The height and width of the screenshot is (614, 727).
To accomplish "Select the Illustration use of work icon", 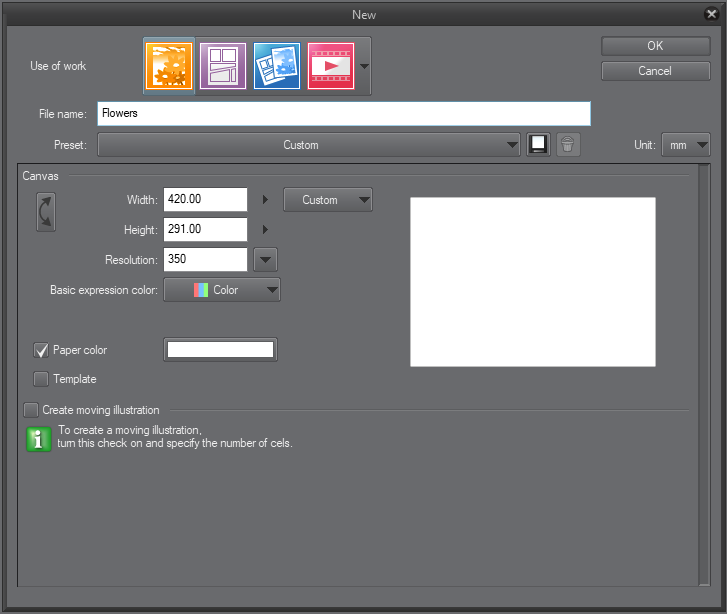I will coord(169,66).
